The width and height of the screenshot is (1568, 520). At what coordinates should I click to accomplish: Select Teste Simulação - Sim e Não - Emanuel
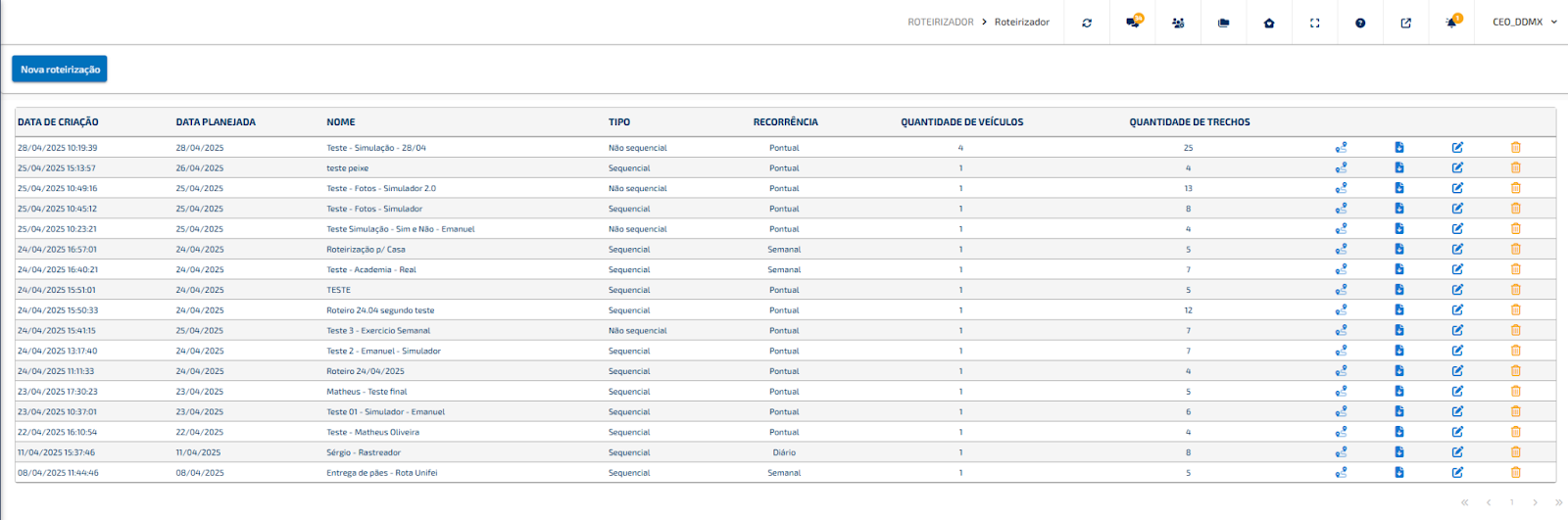[401, 229]
